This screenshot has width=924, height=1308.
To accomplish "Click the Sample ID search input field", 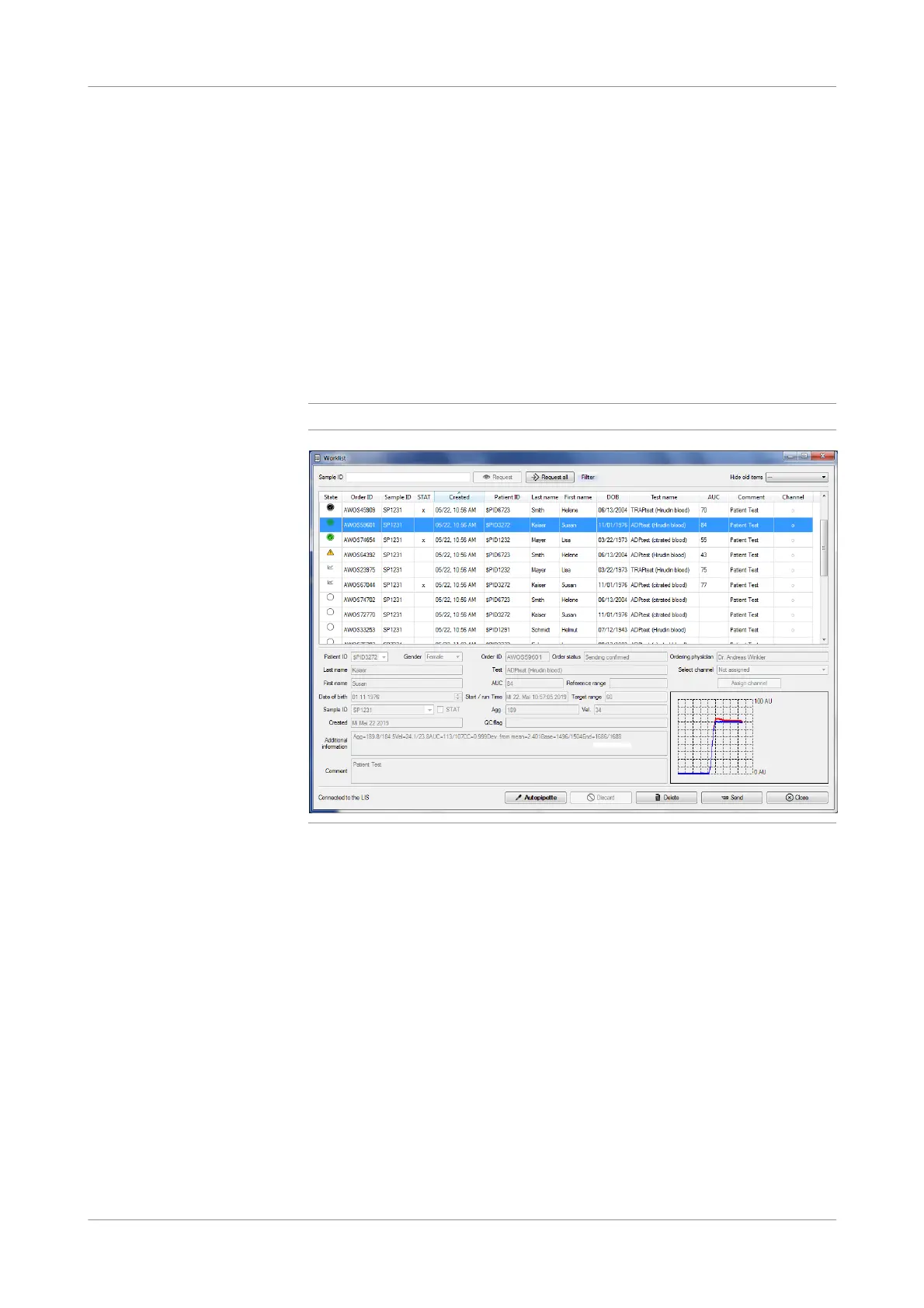I will click(x=408, y=477).
